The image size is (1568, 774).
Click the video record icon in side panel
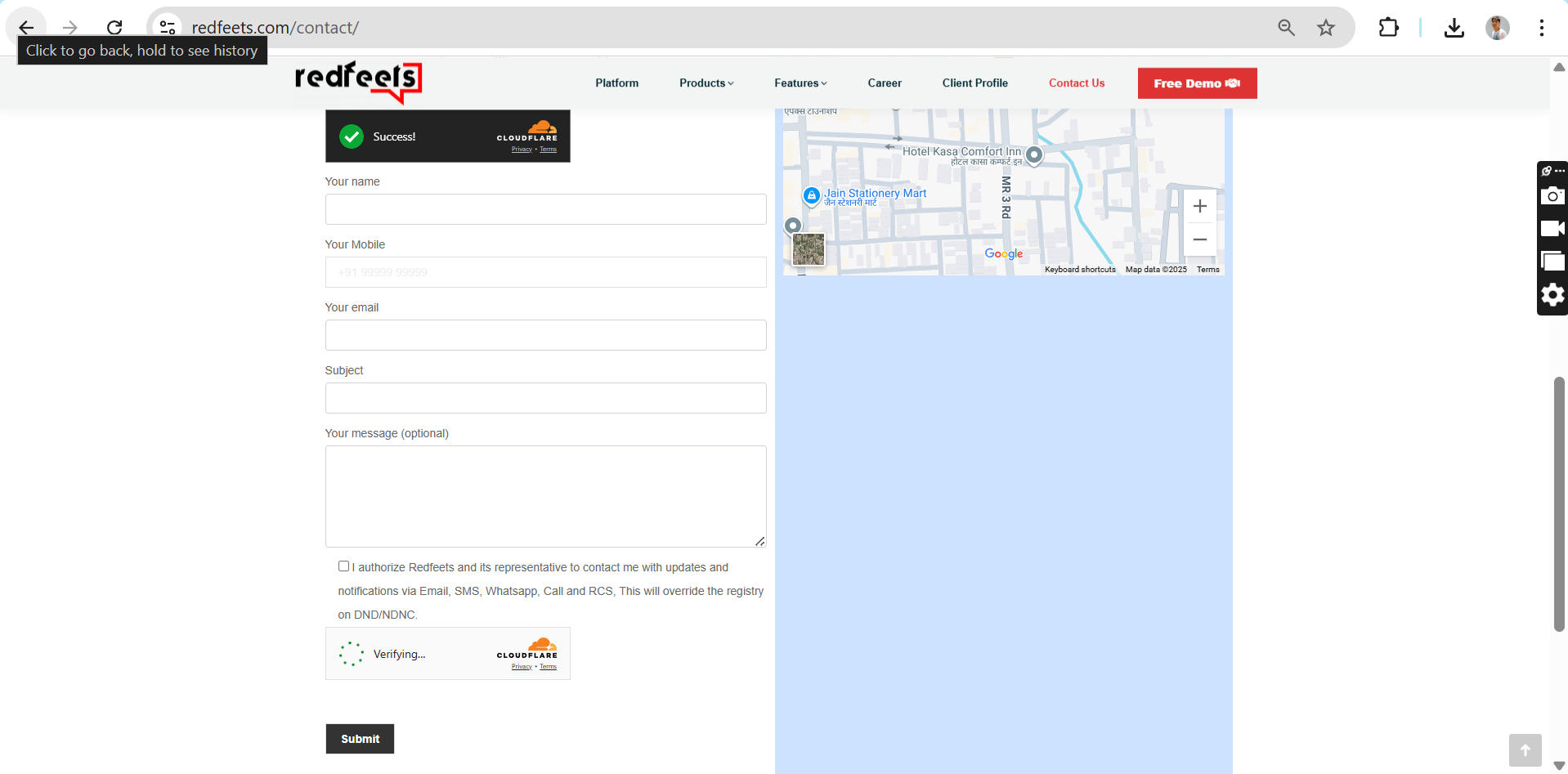(1552, 229)
